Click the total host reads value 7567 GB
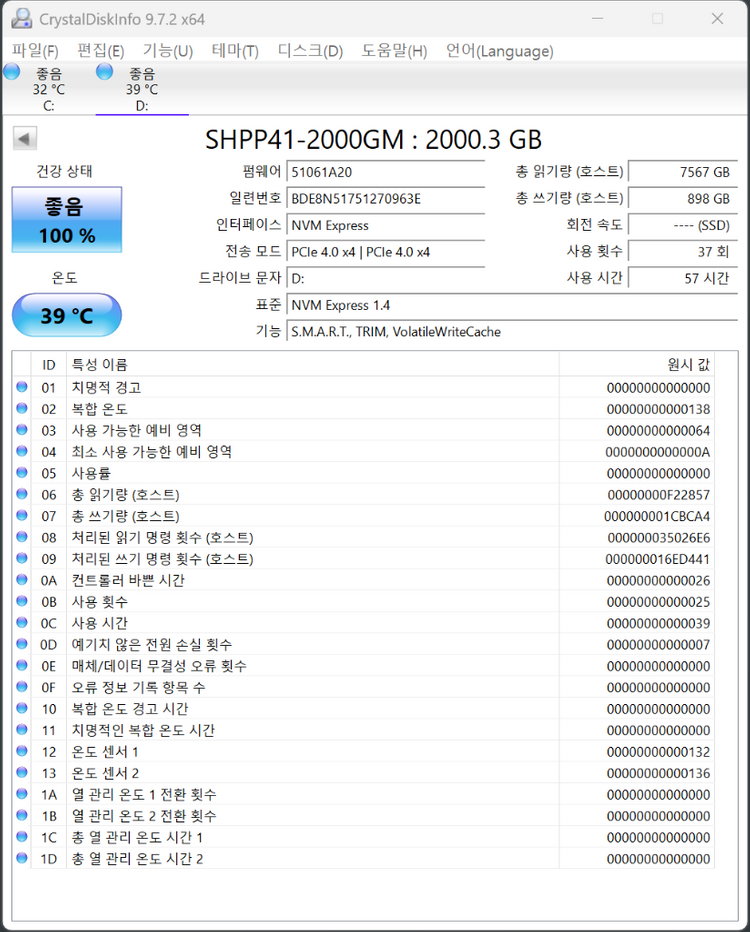The height and width of the screenshot is (932, 750). click(x=683, y=172)
